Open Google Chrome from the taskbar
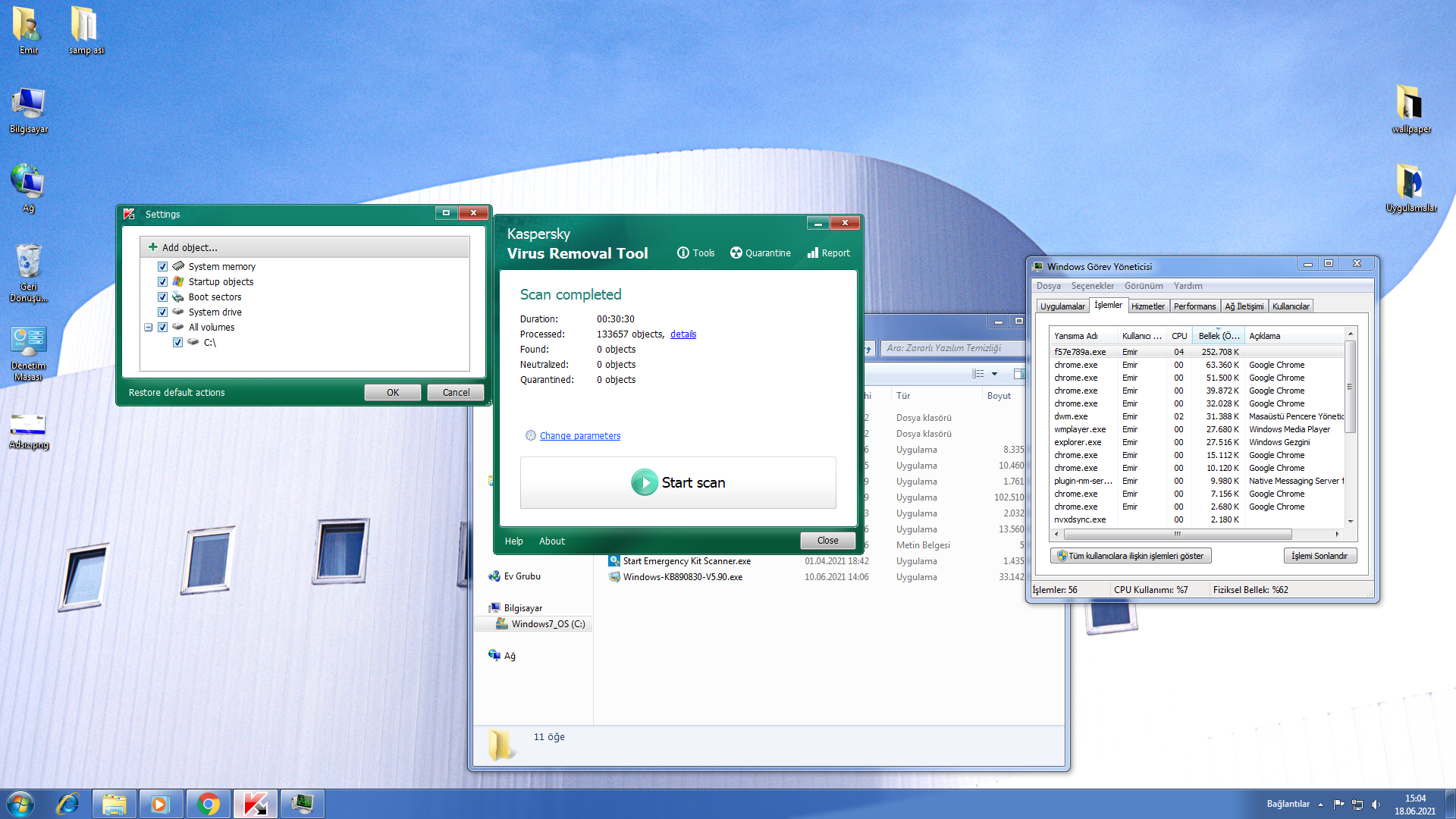Screen dimensions: 1456x819 coord(208,804)
